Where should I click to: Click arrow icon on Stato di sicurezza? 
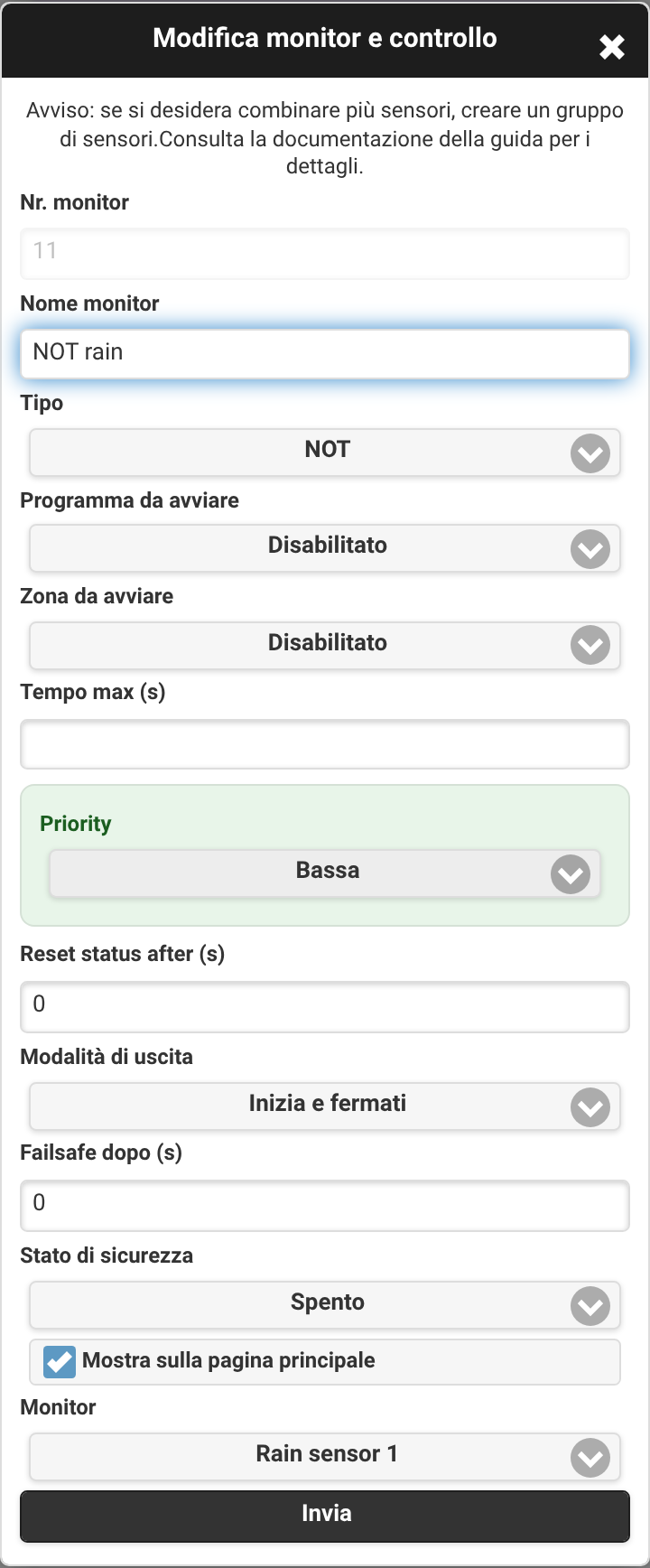pyautogui.click(x=590, y=1306)
